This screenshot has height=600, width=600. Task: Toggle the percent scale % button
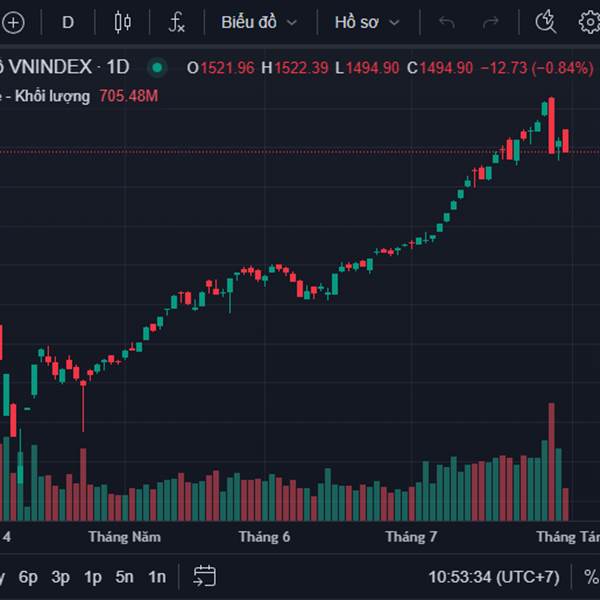pyautogui.click(x=591, y=577)
